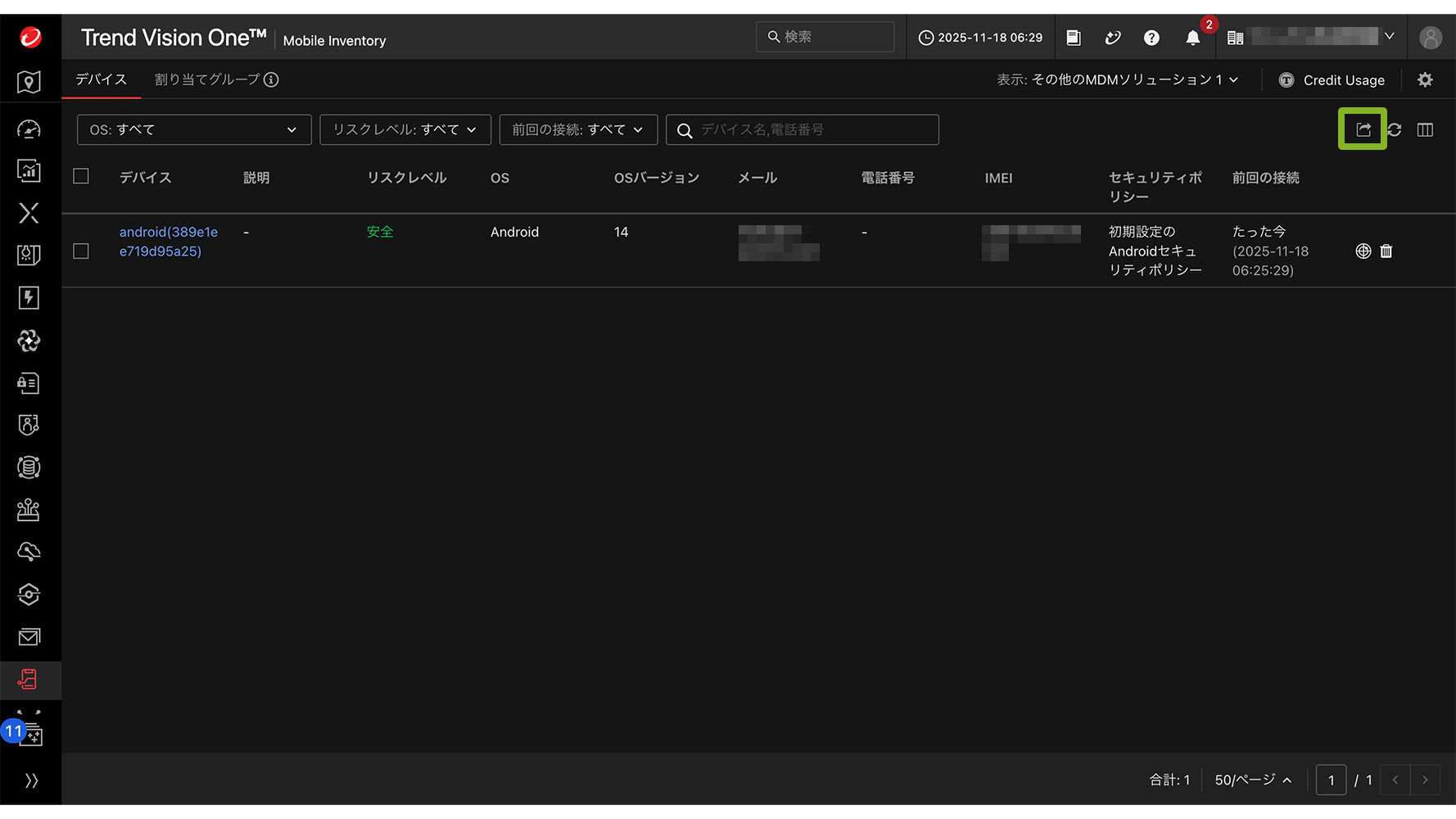
Task: Open notifications bell with 2 alerts
Action: (x=1193, y=38)
